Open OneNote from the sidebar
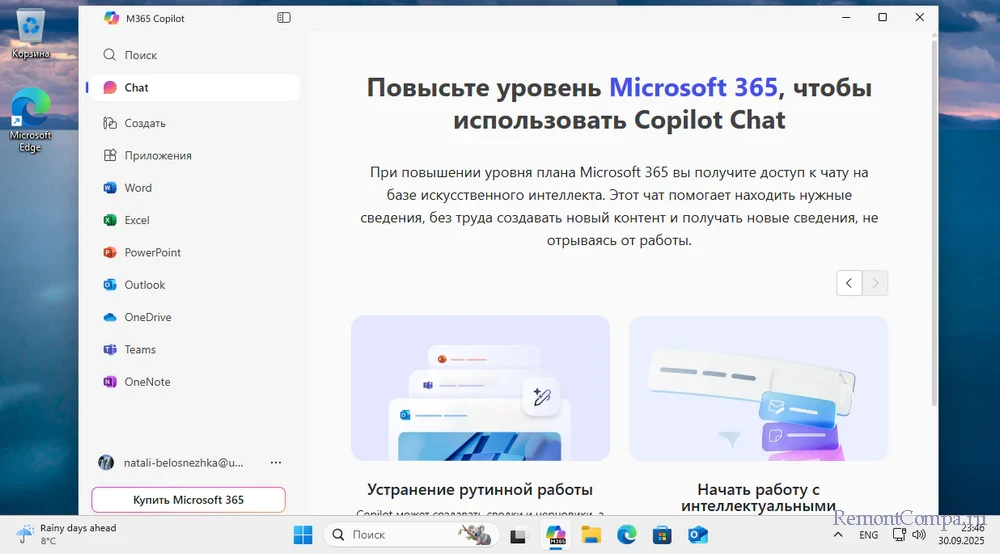Image resolution: width=1000 pixels, height=554 pixels. click(x=146, y=382)
